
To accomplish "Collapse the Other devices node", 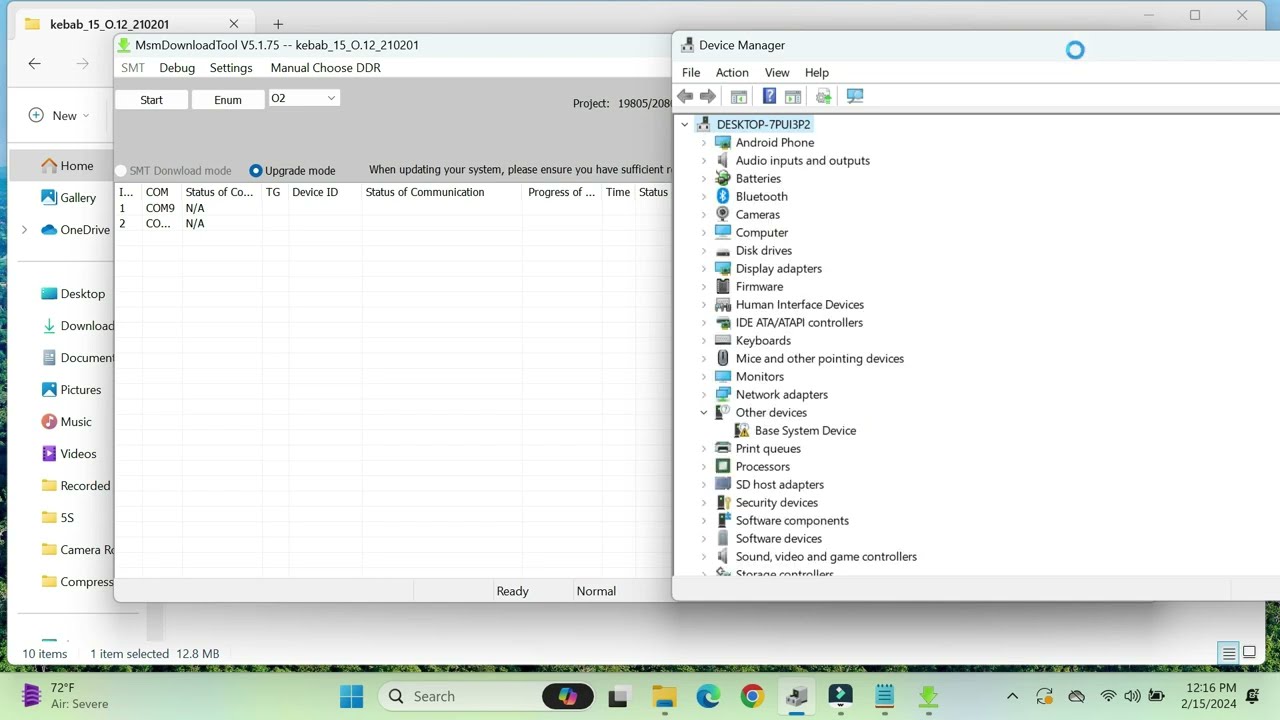I will (x=703, y=412).
